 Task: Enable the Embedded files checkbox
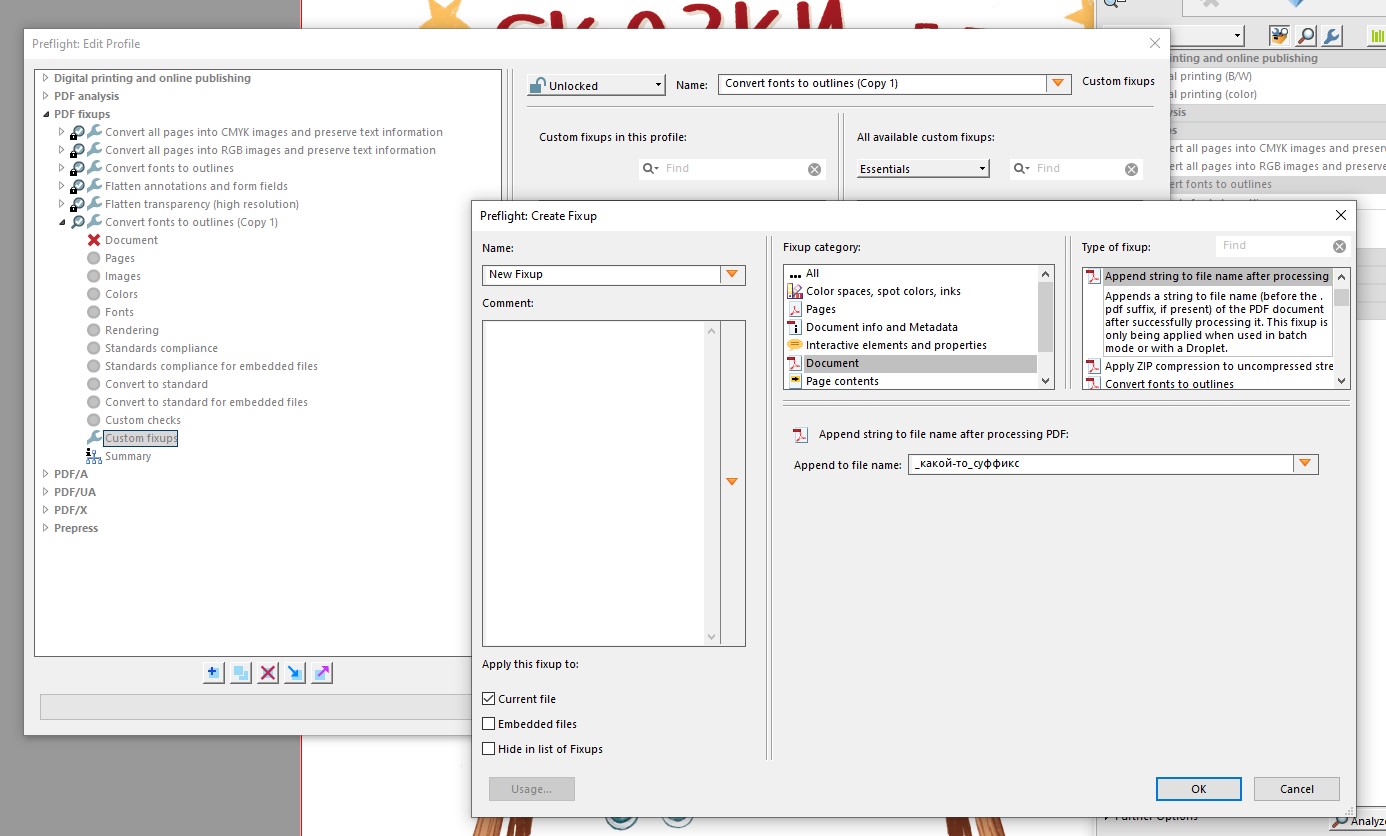click(x=489, y=724)
